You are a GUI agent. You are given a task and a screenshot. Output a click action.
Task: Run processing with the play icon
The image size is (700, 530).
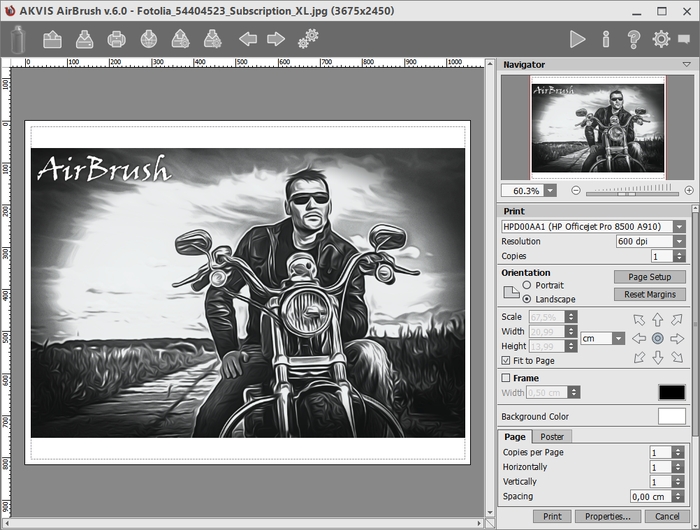click(x=578, y=39)
